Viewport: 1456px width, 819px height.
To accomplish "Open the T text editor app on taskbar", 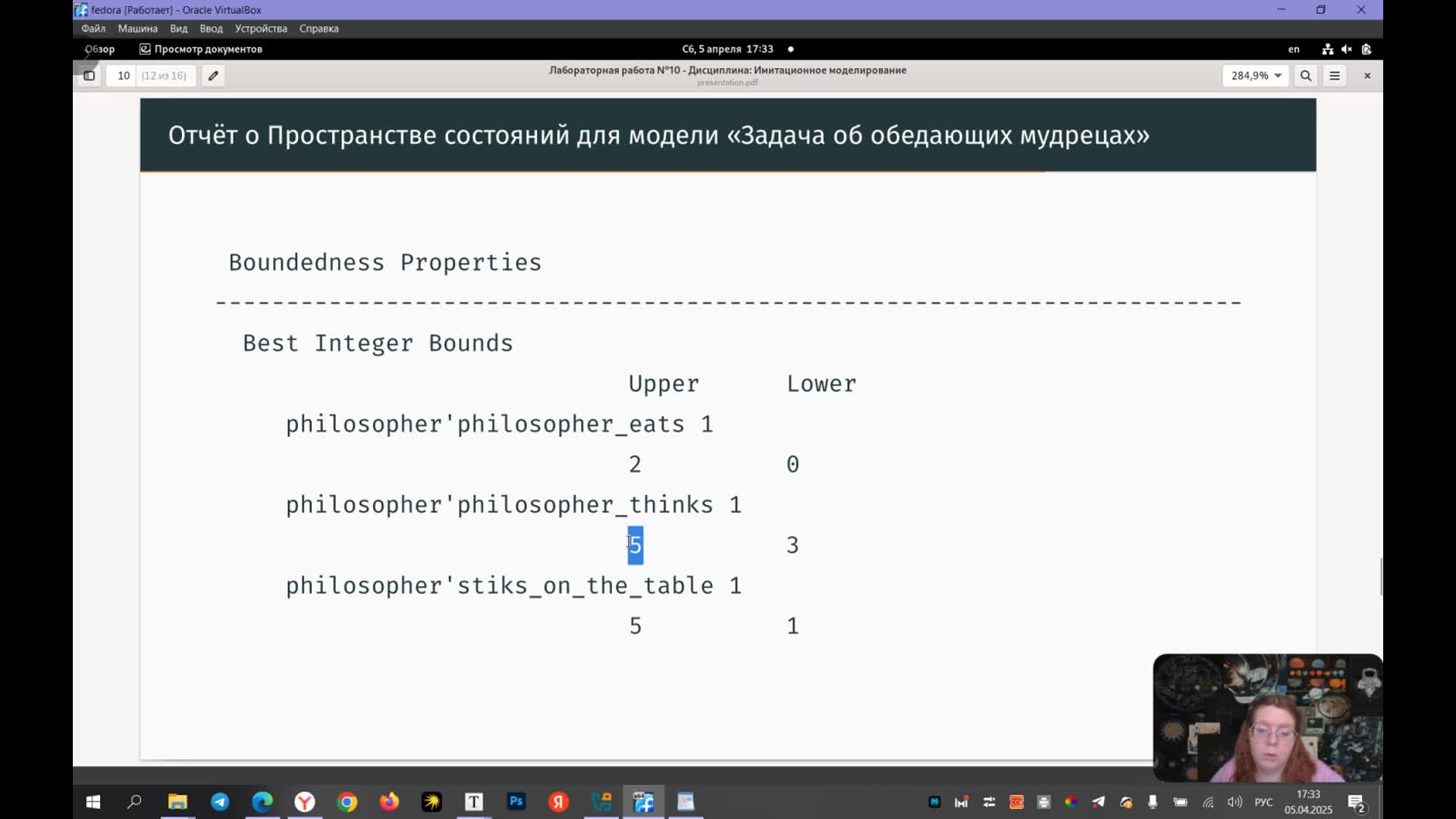I will (x=474, y=802).
